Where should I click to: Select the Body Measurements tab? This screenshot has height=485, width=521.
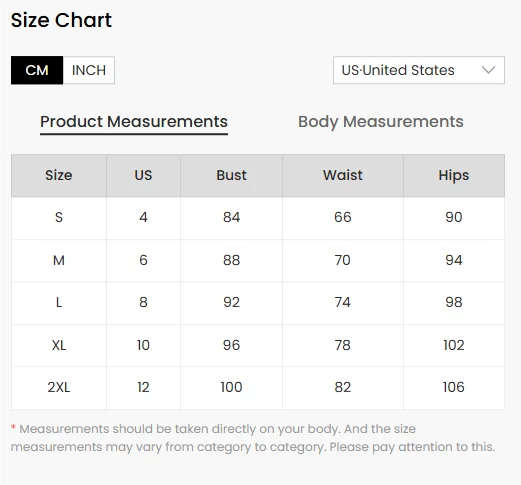point(381,122)
